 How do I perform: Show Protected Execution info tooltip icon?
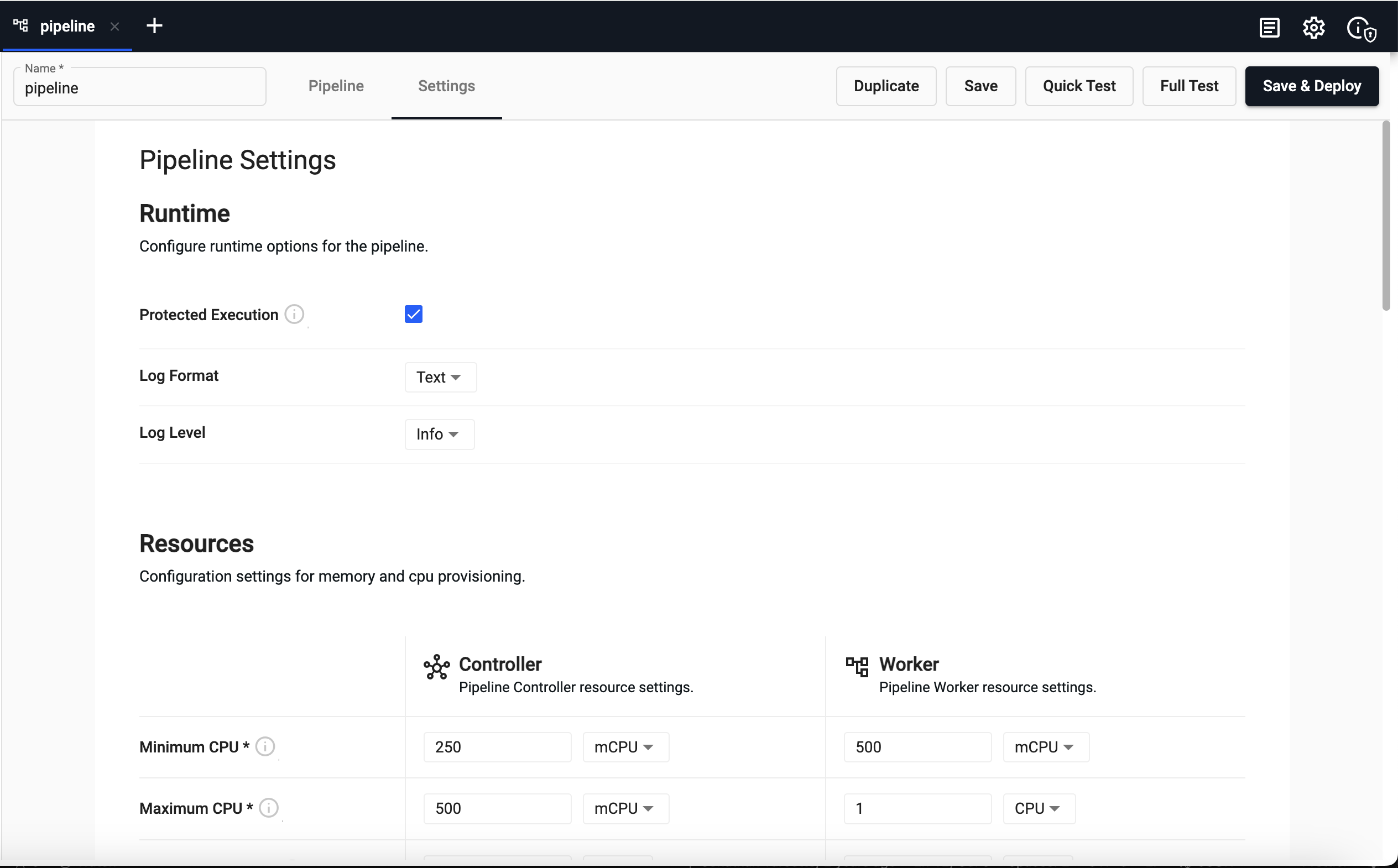[x=295, y=314]
